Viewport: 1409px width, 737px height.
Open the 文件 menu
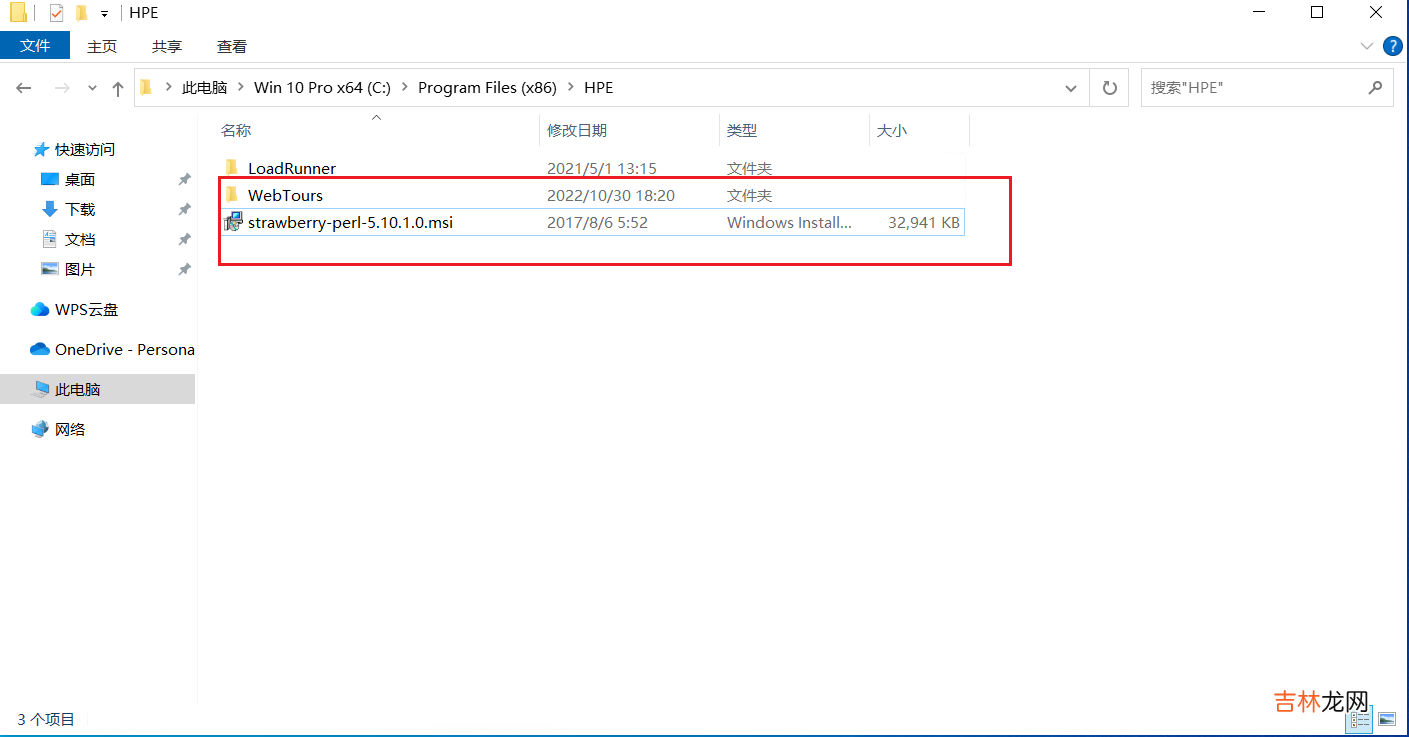(35, 46)
